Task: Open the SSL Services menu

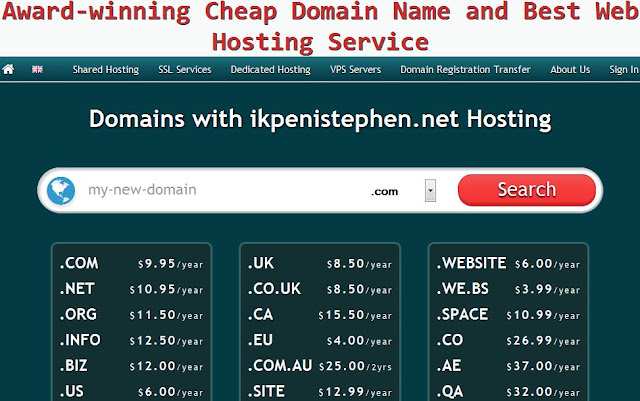Action: 185,70
